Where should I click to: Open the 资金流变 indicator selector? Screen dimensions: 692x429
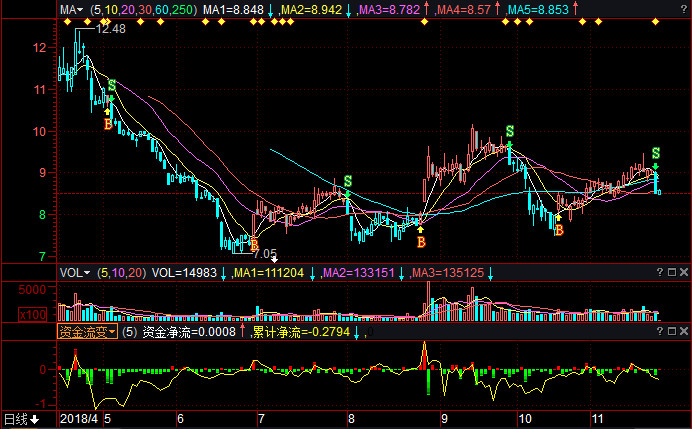pyautogui.click(x=87, y=331)
